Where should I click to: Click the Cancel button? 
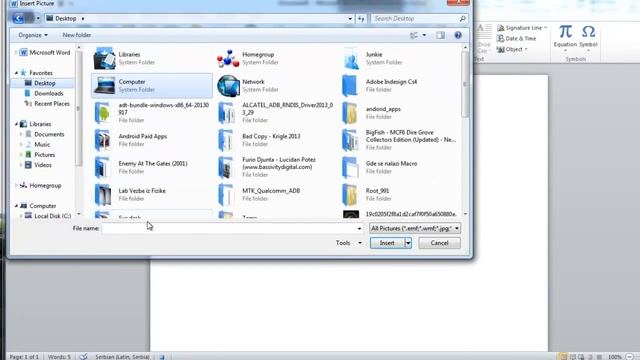[439, 243]
